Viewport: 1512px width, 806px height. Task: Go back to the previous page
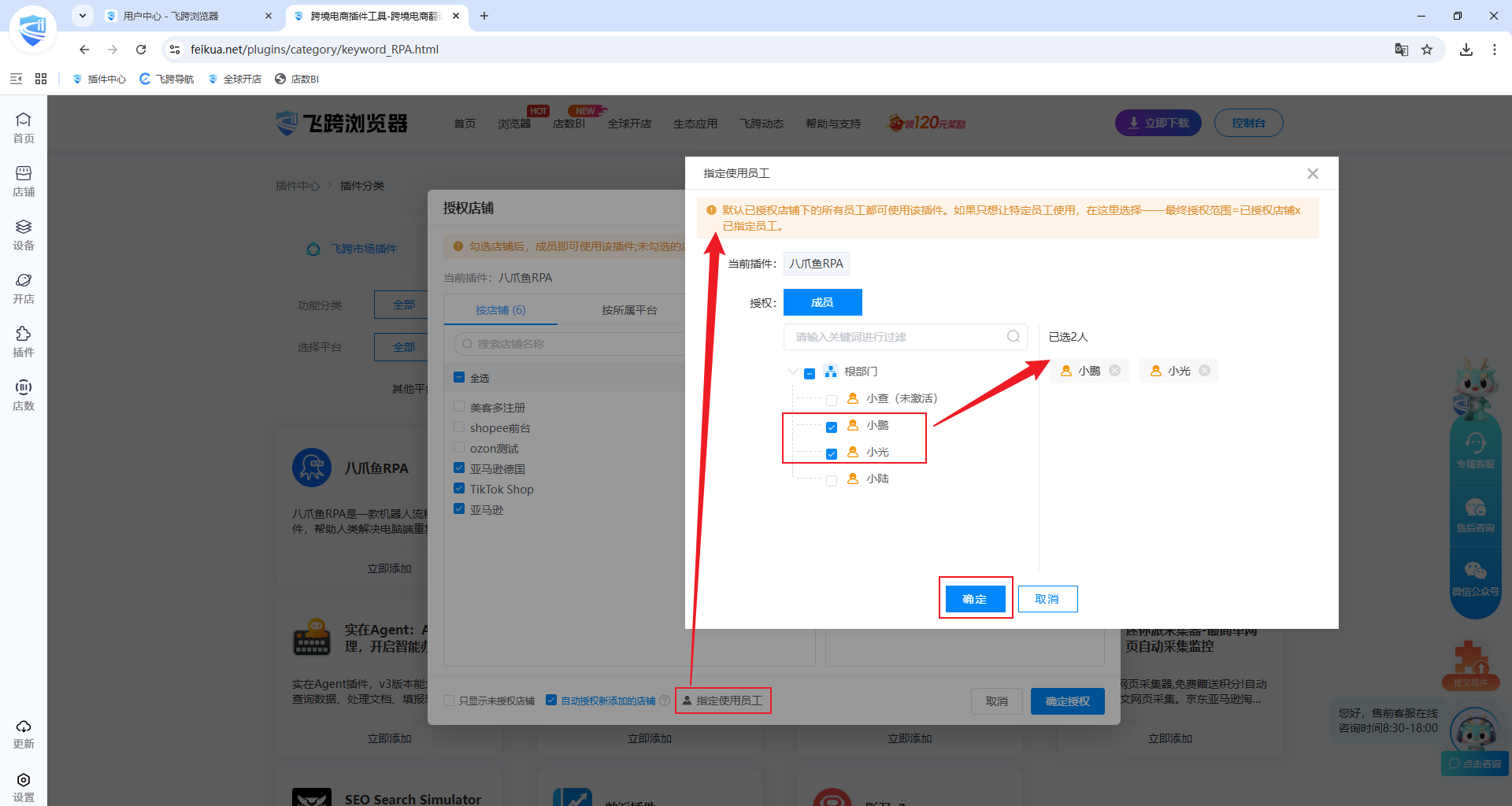pos(84,50)
